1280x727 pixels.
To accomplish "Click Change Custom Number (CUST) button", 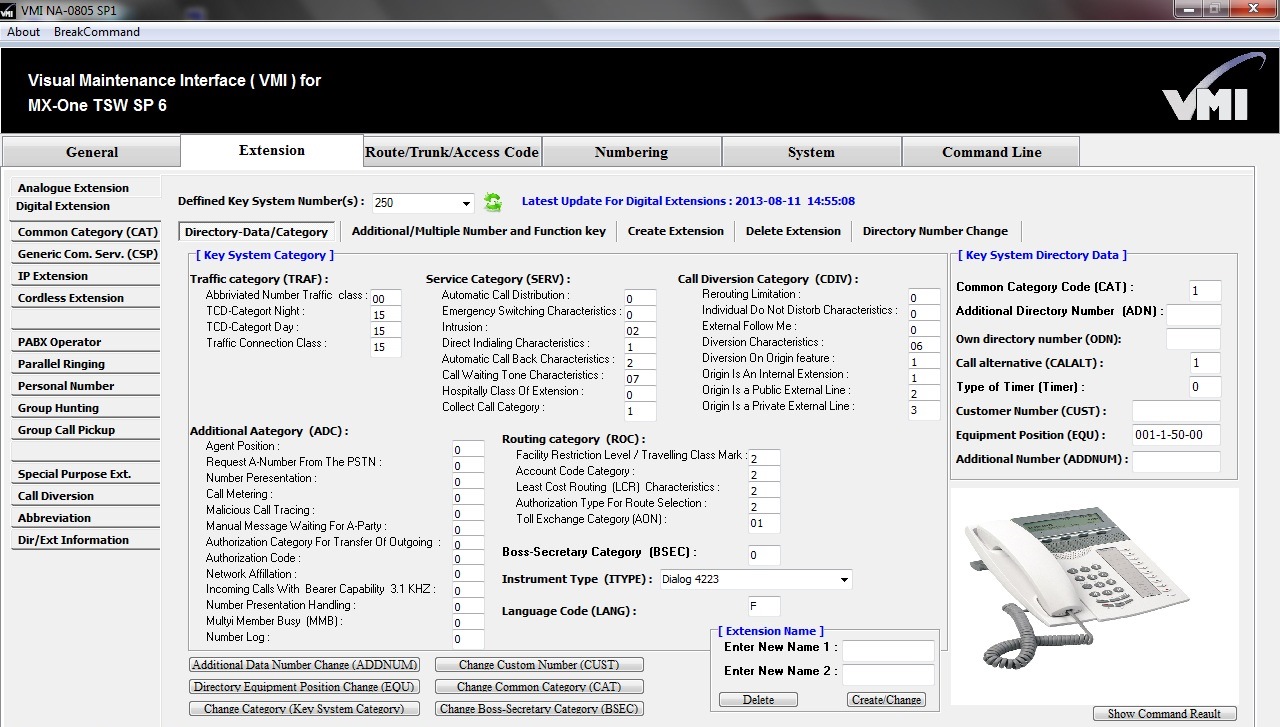I will point(539,665).
